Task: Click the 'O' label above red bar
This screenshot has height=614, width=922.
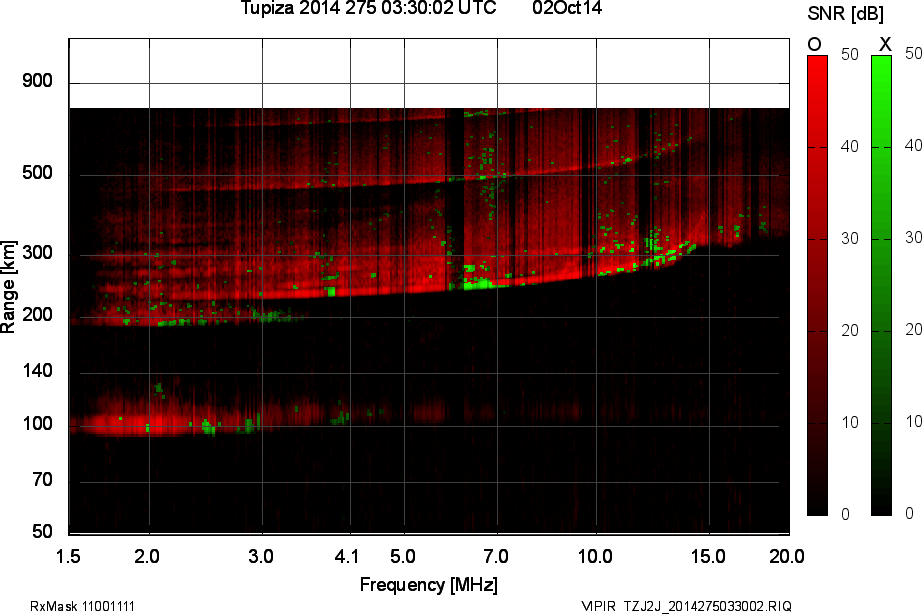Action: tap(814, 44)
